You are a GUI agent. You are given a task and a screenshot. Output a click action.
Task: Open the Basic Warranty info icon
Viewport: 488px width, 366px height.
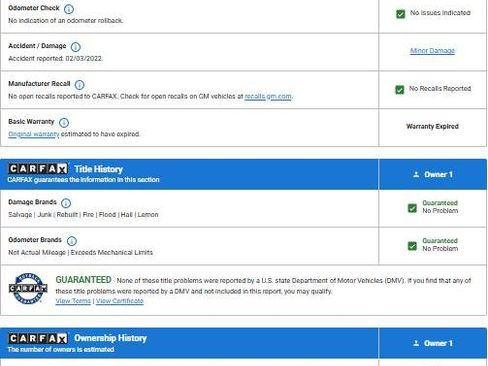click(64, 123)
